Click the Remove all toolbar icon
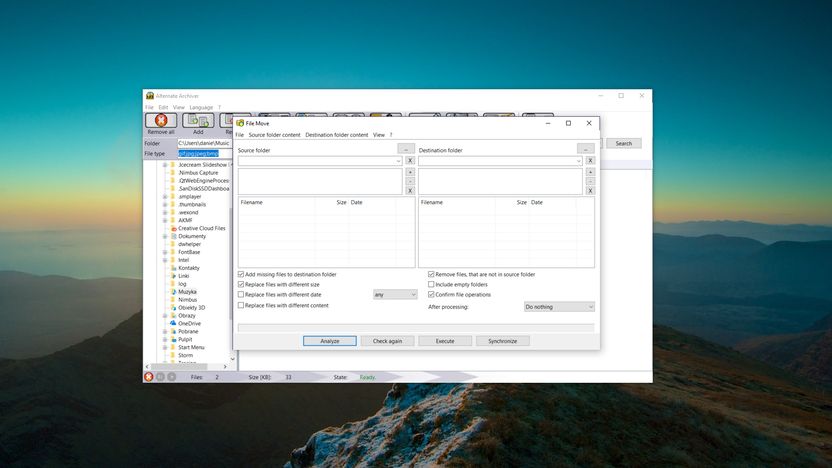Screen dimensions: 832x468 click(x=161, y=121)
